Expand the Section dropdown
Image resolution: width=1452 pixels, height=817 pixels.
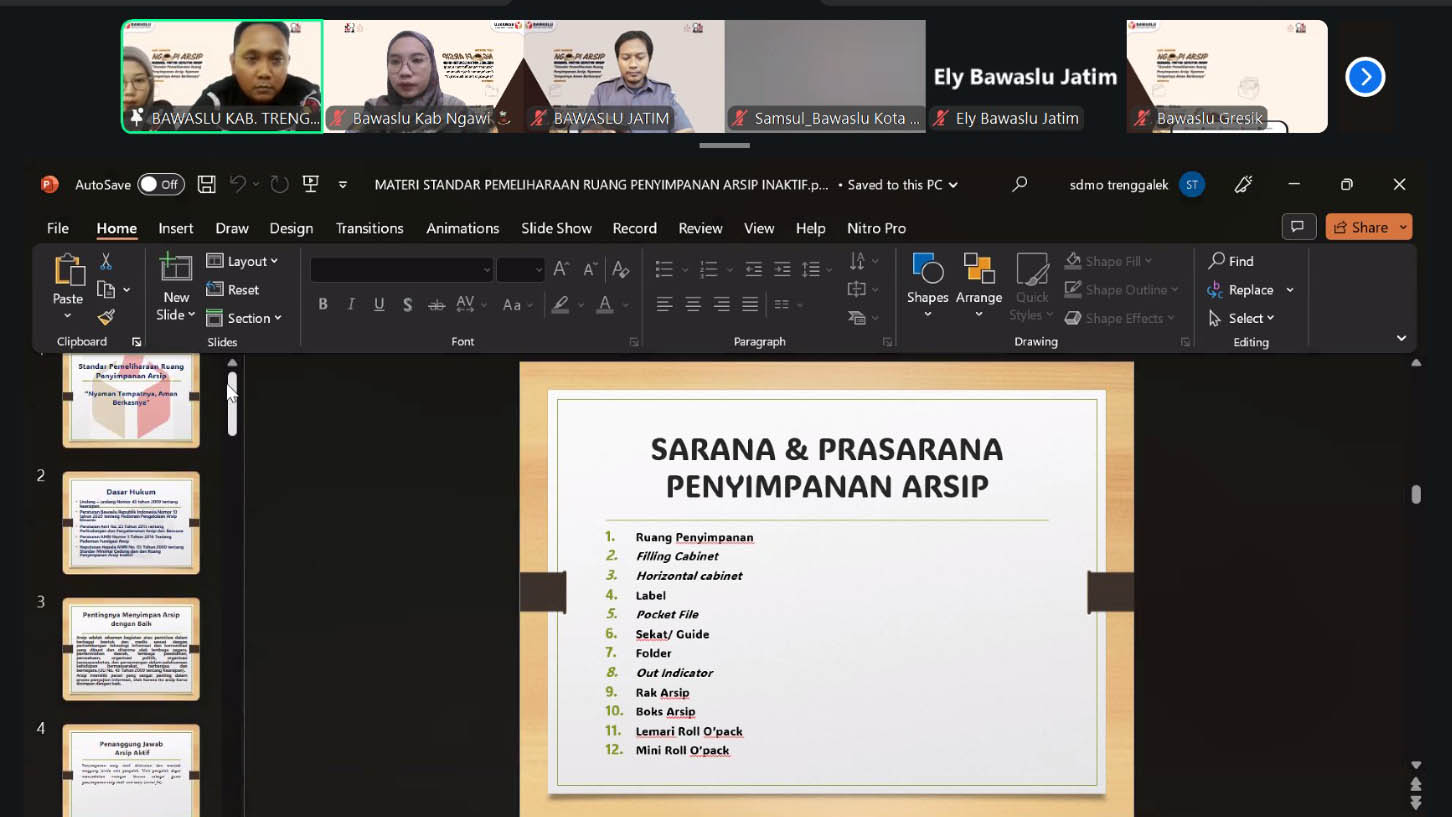(x=245, y=318)
